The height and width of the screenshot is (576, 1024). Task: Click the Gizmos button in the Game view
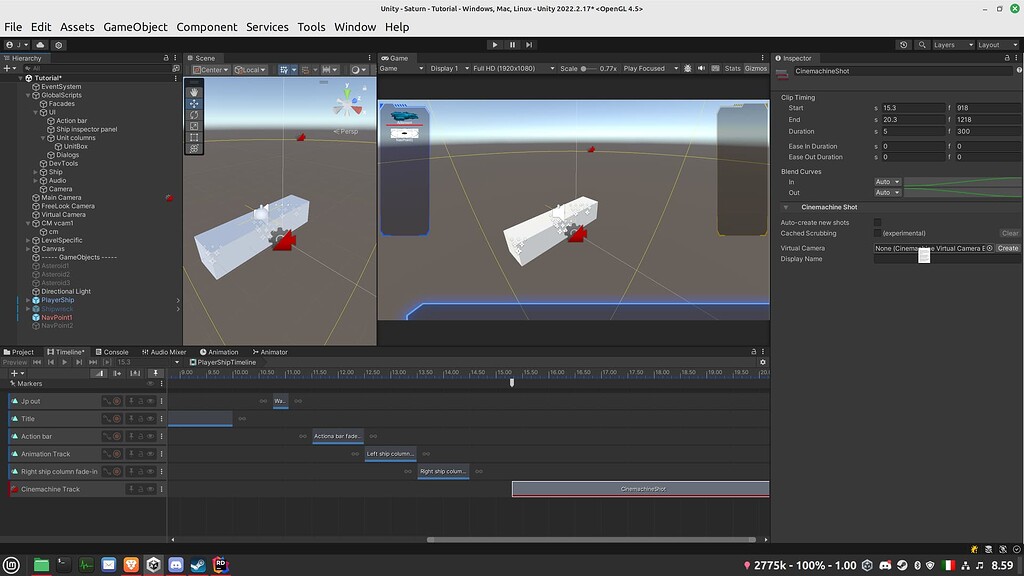[755, 68]
